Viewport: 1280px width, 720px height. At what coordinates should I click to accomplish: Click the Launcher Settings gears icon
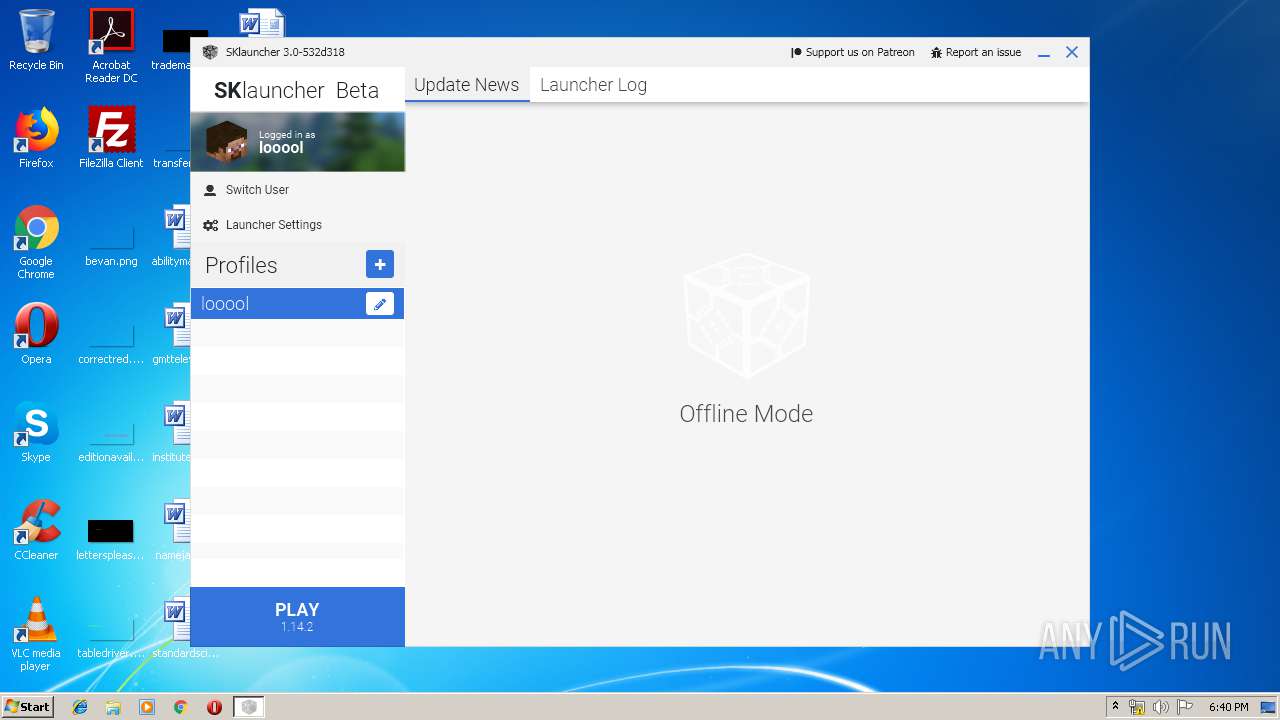point(210,225)
